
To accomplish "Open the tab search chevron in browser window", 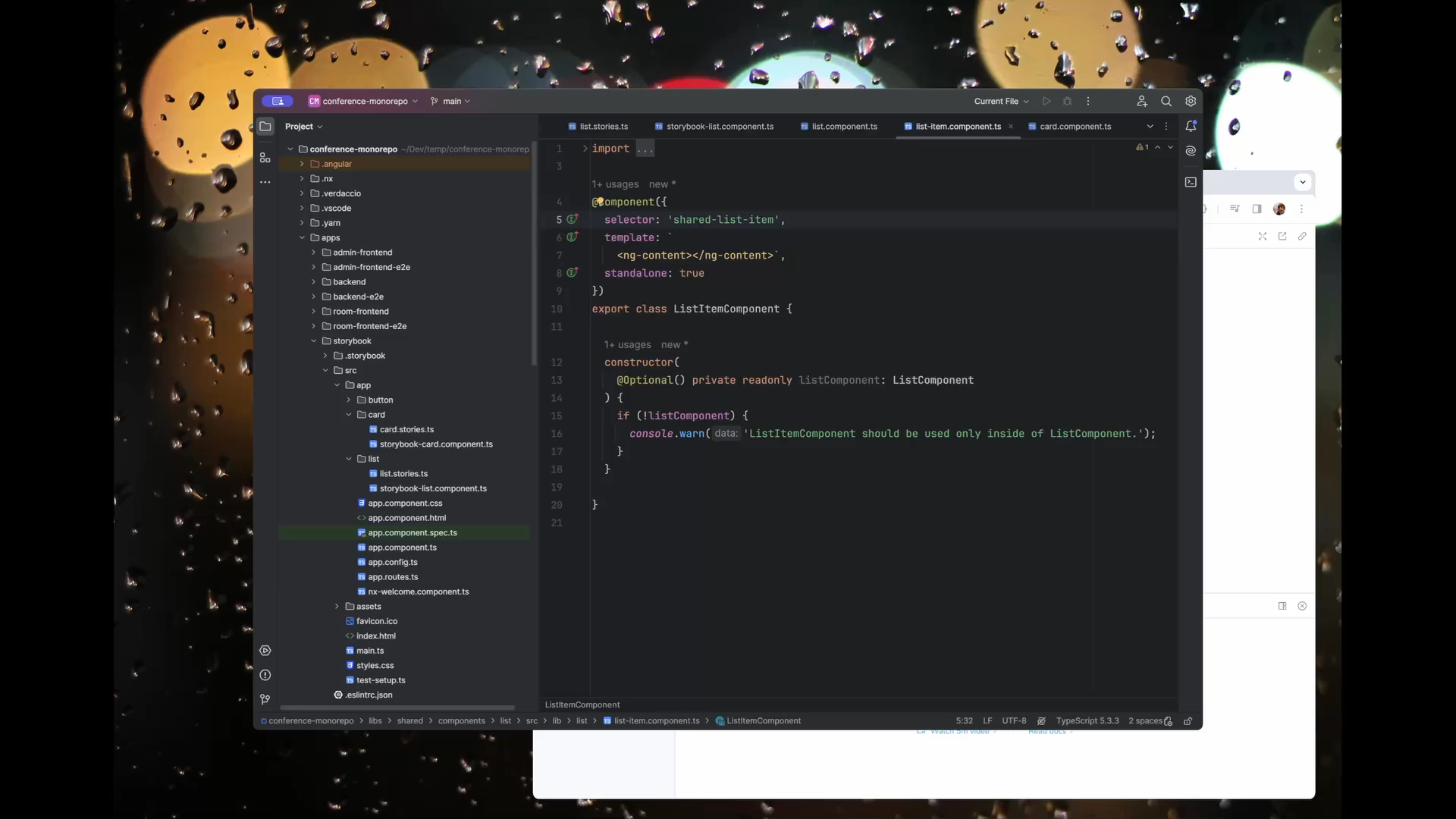I will tap(1302, 182).
